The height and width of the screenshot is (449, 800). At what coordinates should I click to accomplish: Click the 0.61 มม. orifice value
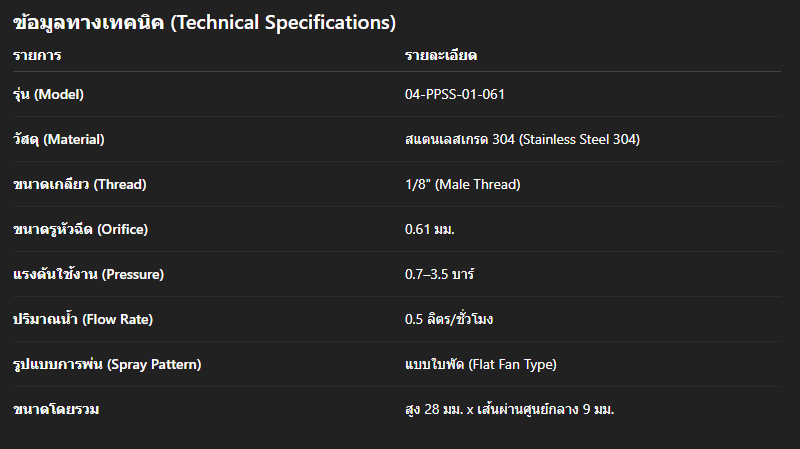point(429,229)
